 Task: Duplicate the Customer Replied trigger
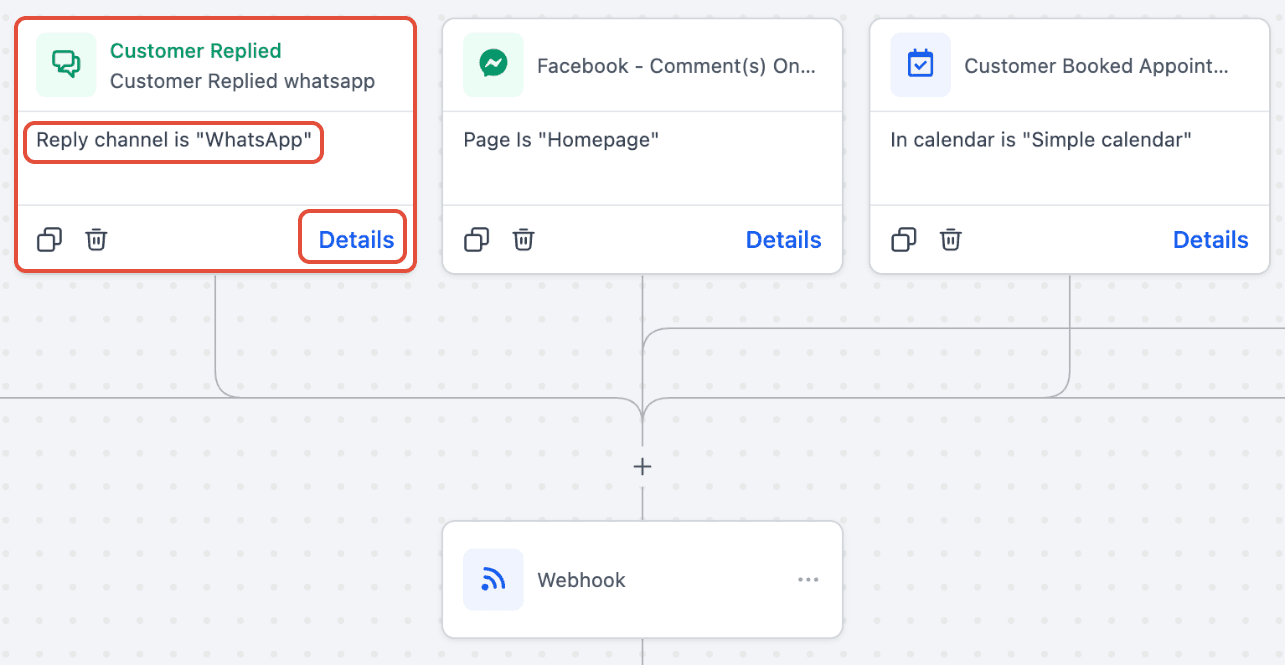(x=49, y=240)
